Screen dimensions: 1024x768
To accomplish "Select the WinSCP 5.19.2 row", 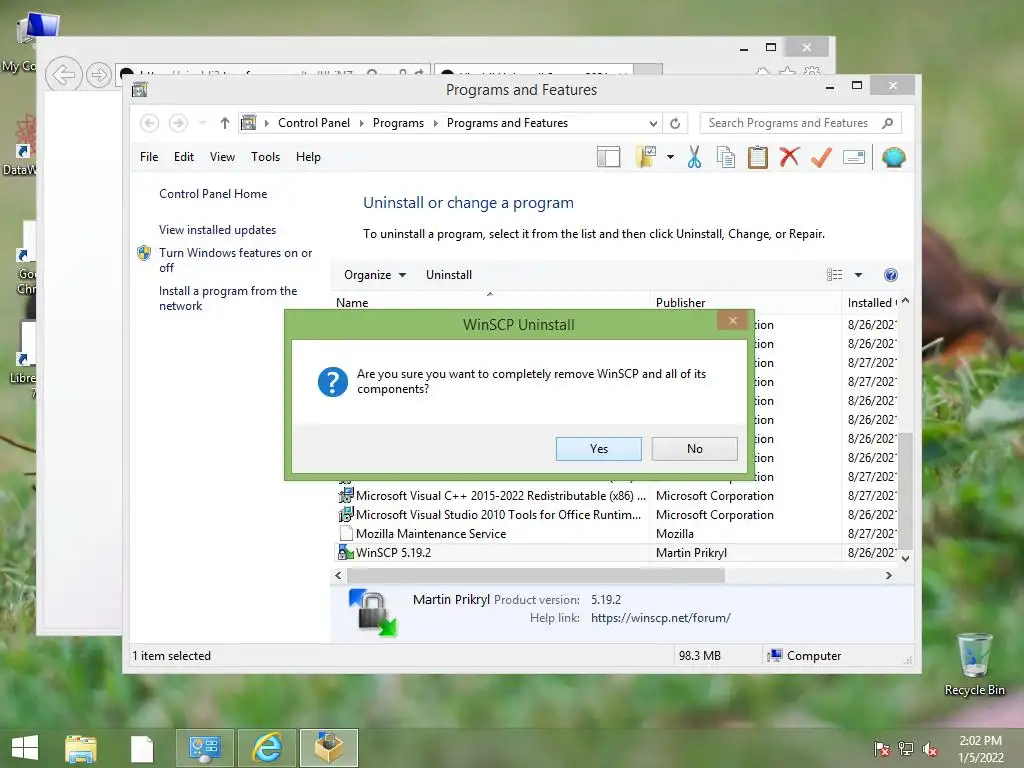I will click(x=617, y=552).
